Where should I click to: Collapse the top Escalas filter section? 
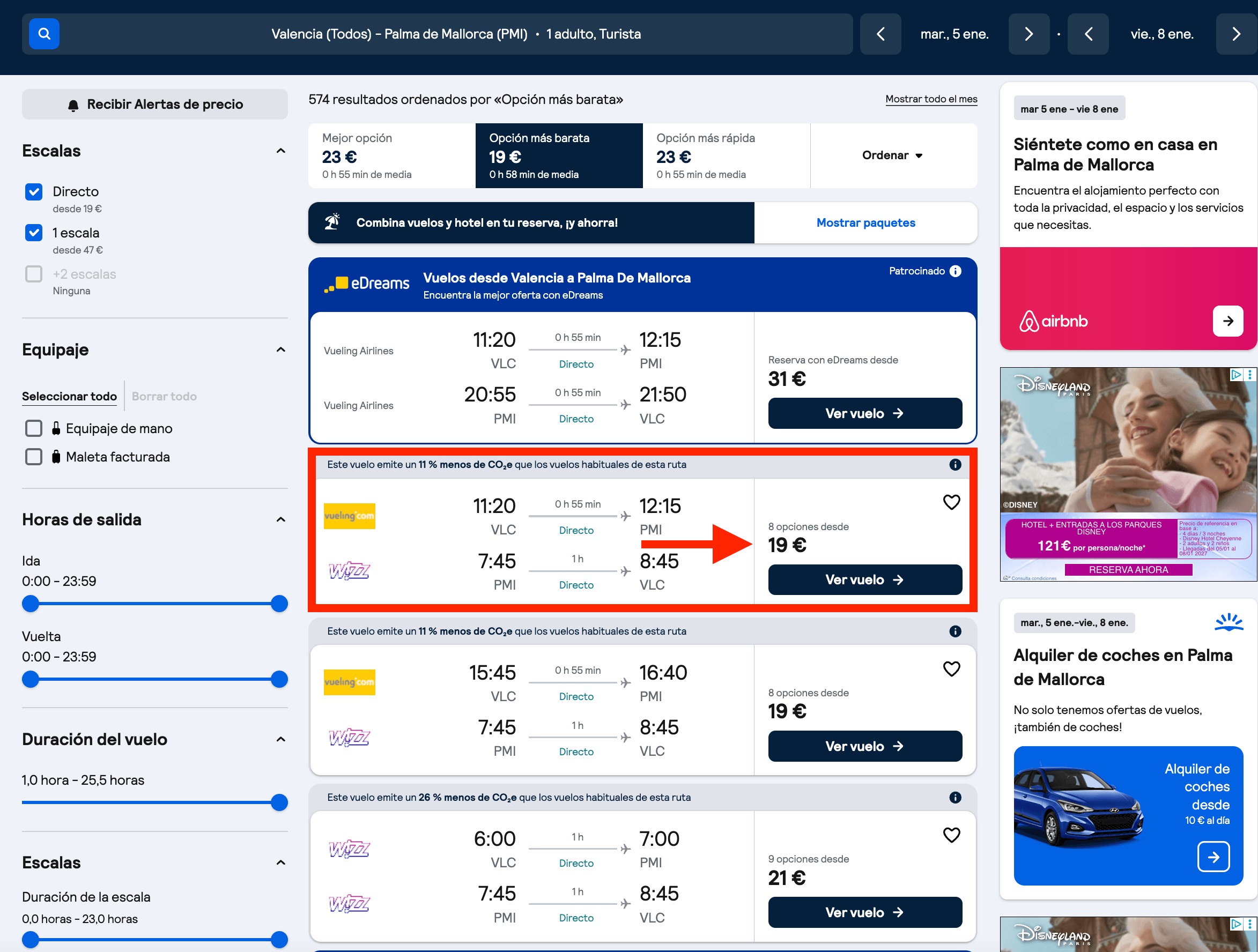(281, 151)
